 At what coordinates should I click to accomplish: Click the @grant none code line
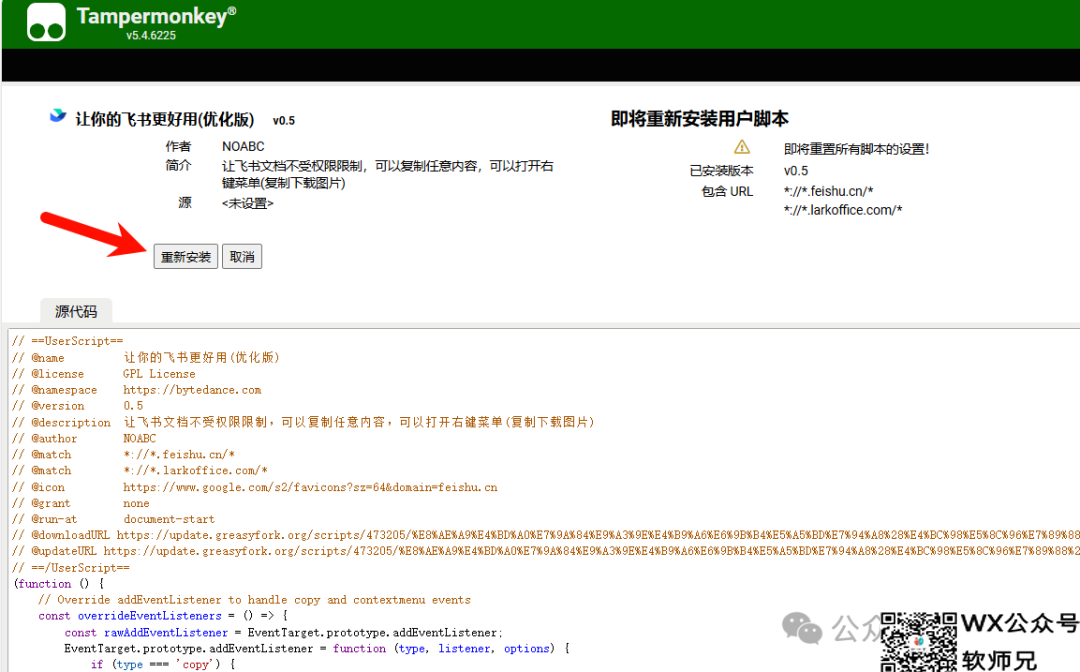[81, 503]
